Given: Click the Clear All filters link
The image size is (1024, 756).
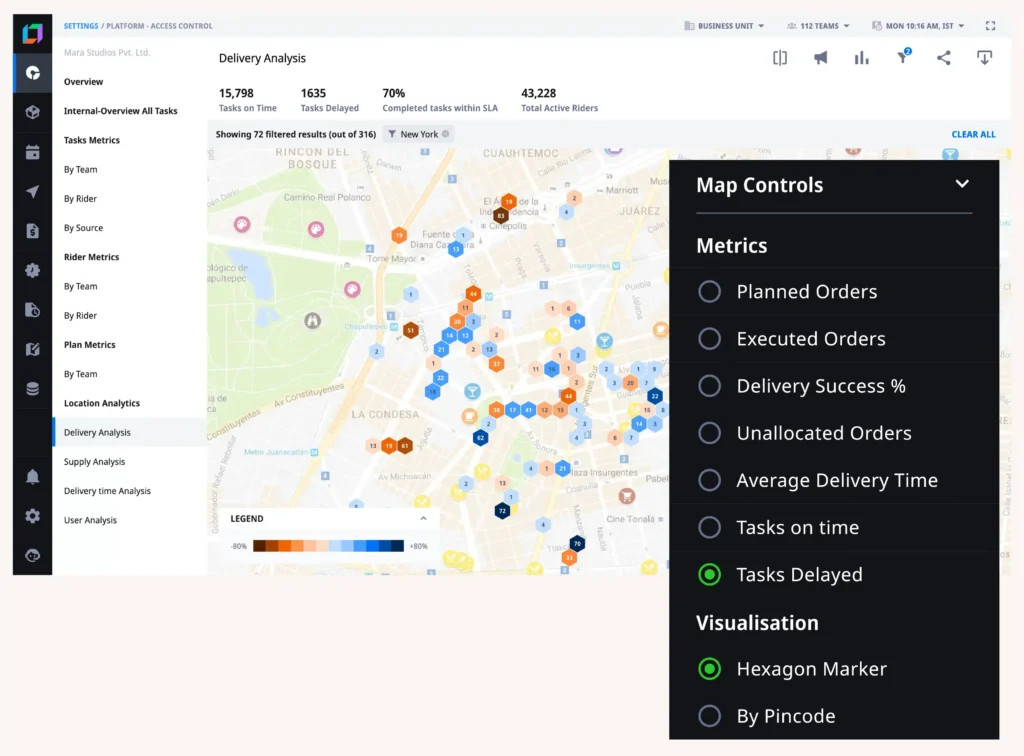Looking at the screenshot, I should [972, 134].
